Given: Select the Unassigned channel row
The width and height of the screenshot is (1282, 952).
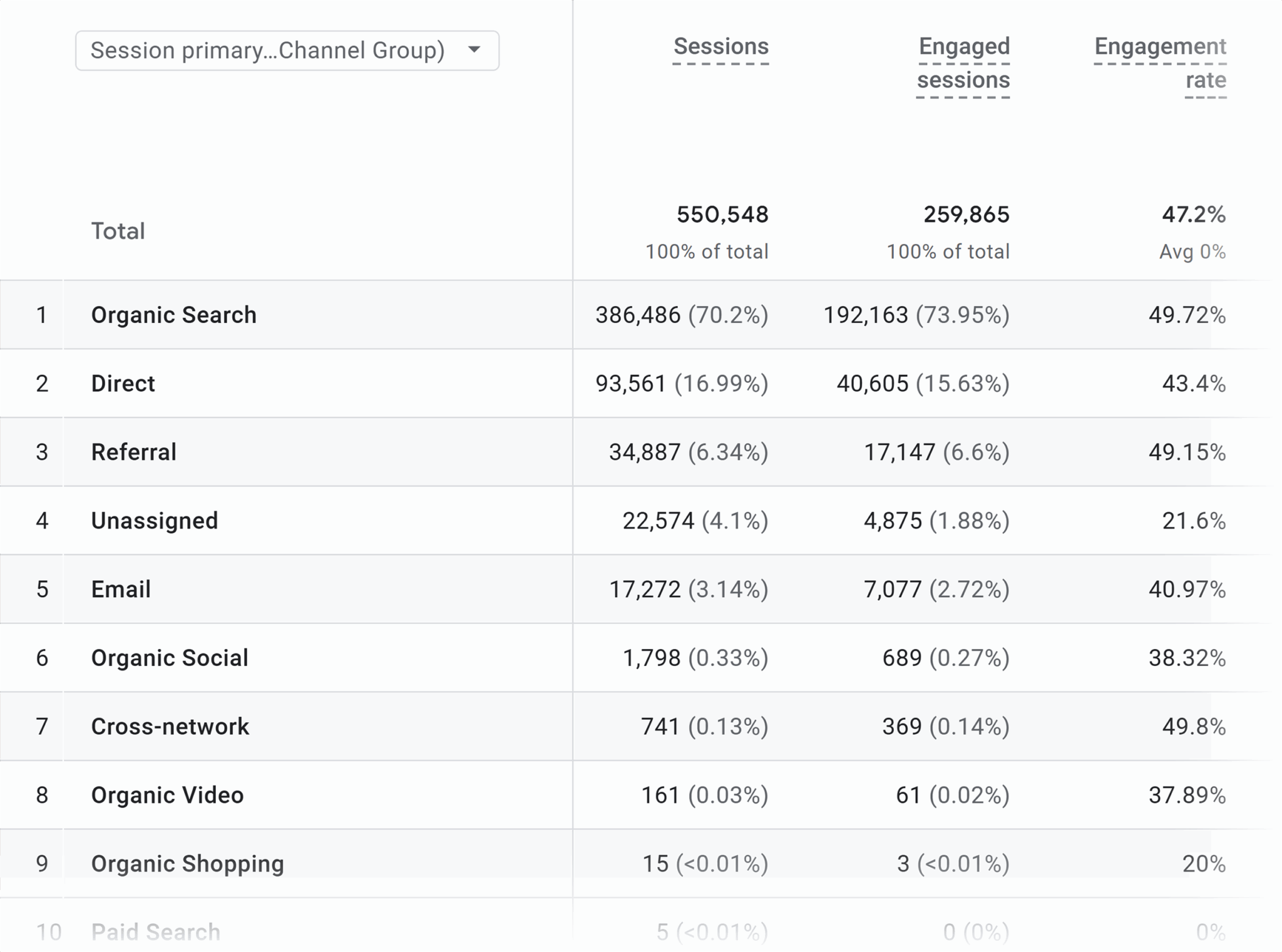Looking at the screenshot, I should (155, 521).
